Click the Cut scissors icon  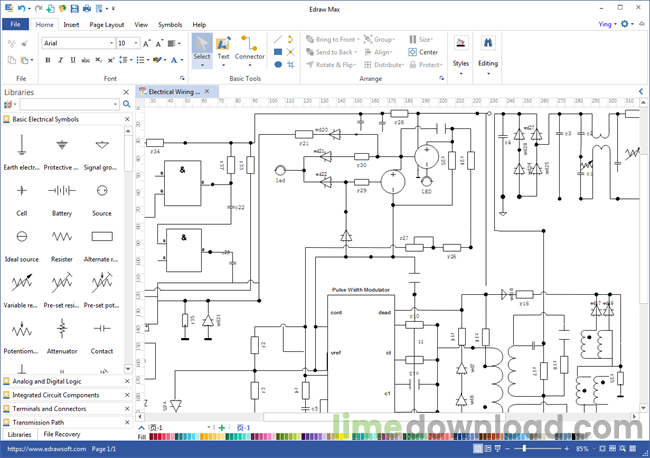pyautogui.click(x=12, y=43)
